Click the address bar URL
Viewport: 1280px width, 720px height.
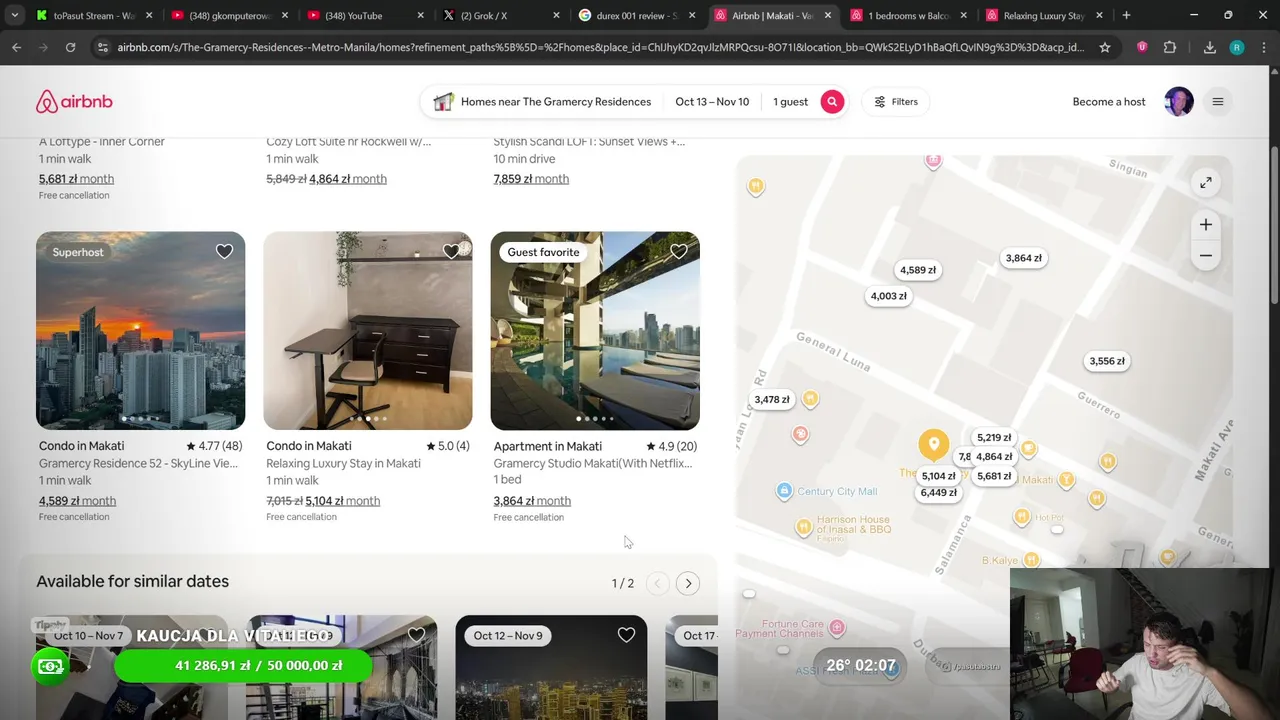pyautogui.click(x=600, y=47)
